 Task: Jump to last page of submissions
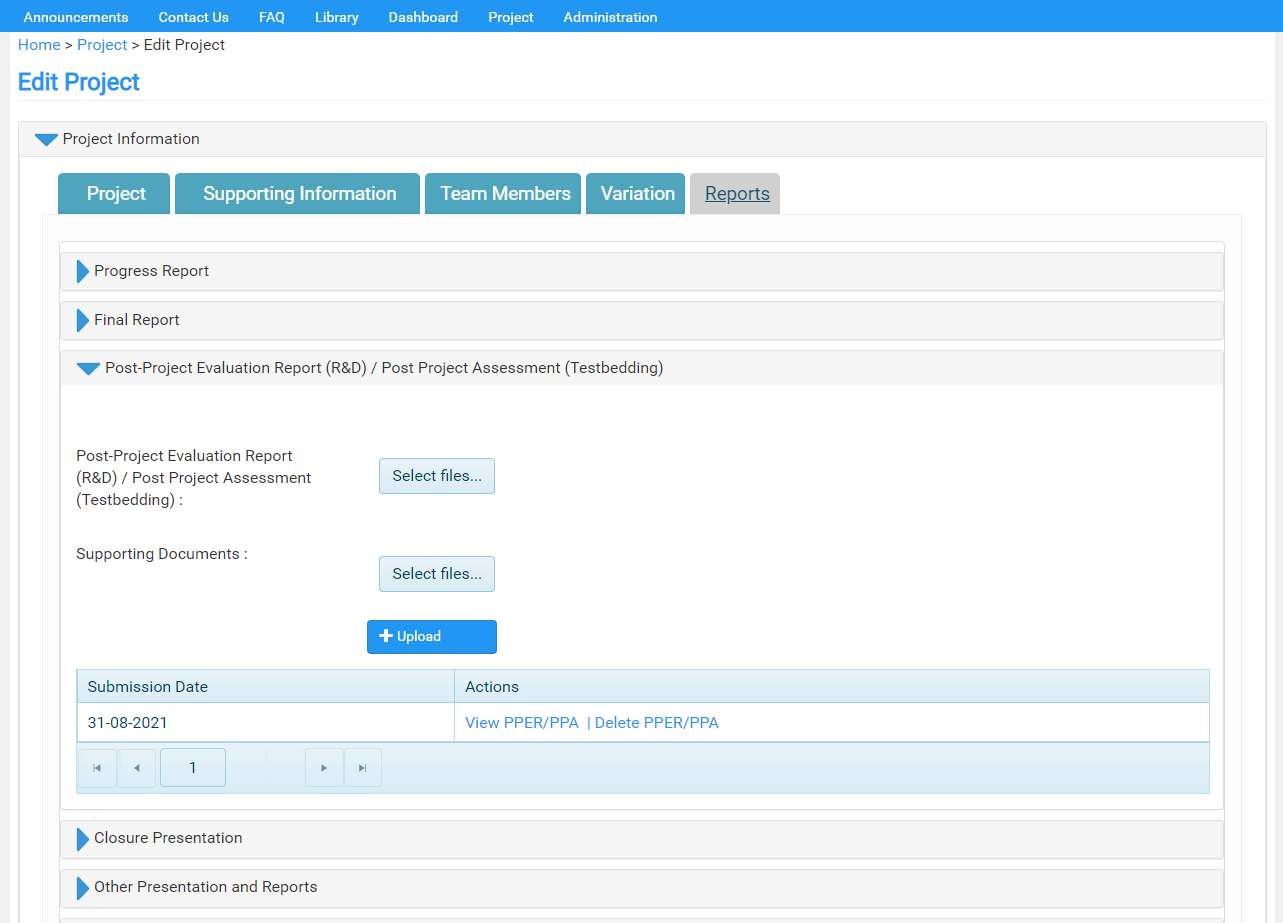pos(363,768)
